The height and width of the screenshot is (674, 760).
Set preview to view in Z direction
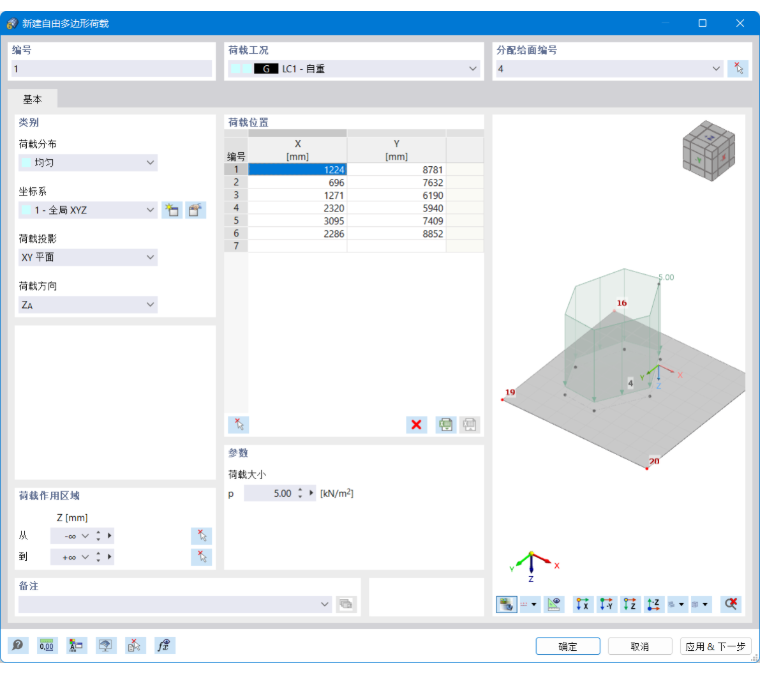click(x=630, y=604)
